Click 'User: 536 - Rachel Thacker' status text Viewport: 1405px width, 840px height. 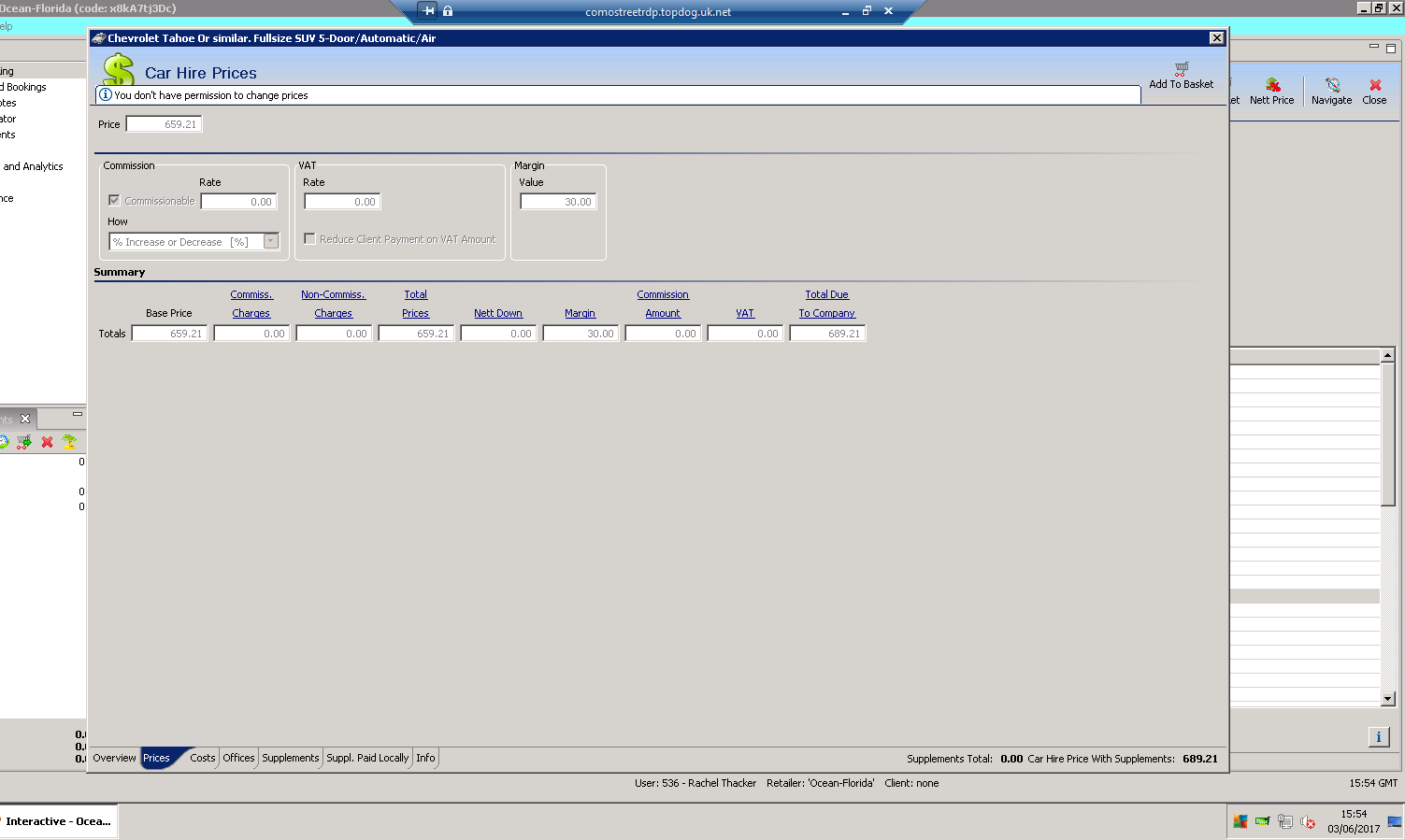(695, 783)
